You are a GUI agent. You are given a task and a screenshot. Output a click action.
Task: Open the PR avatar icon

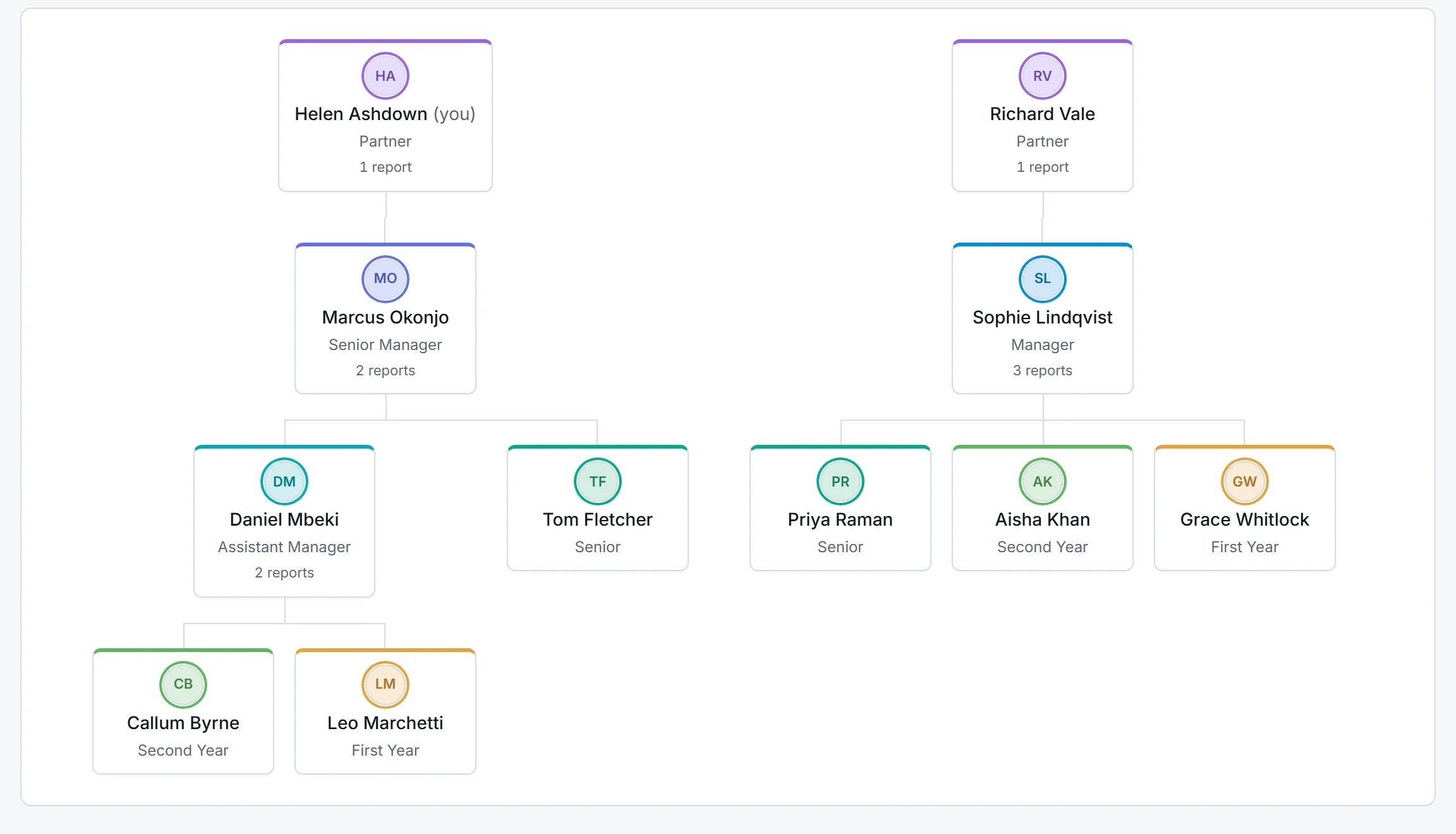(840, 481)
